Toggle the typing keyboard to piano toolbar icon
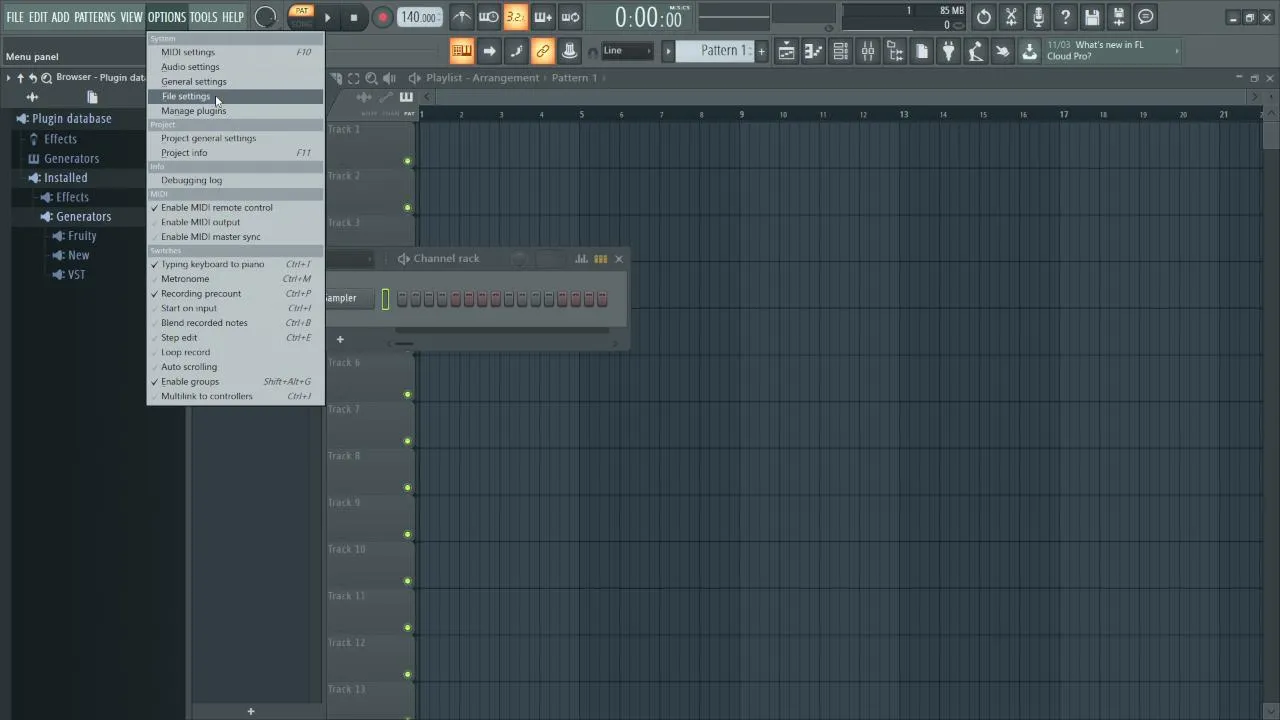 [461, 51]
